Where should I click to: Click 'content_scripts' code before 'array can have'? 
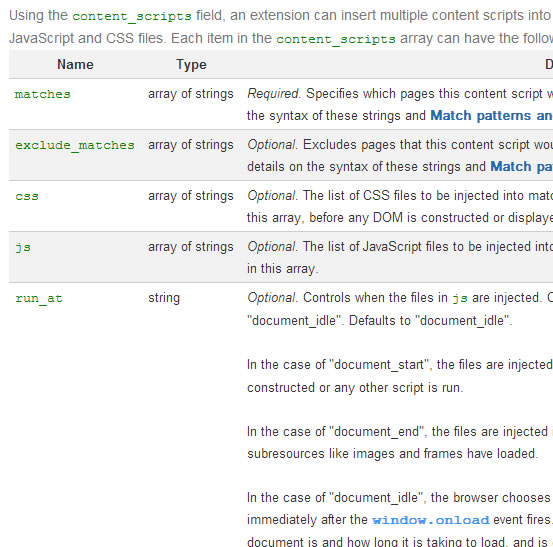coord(336,39)
